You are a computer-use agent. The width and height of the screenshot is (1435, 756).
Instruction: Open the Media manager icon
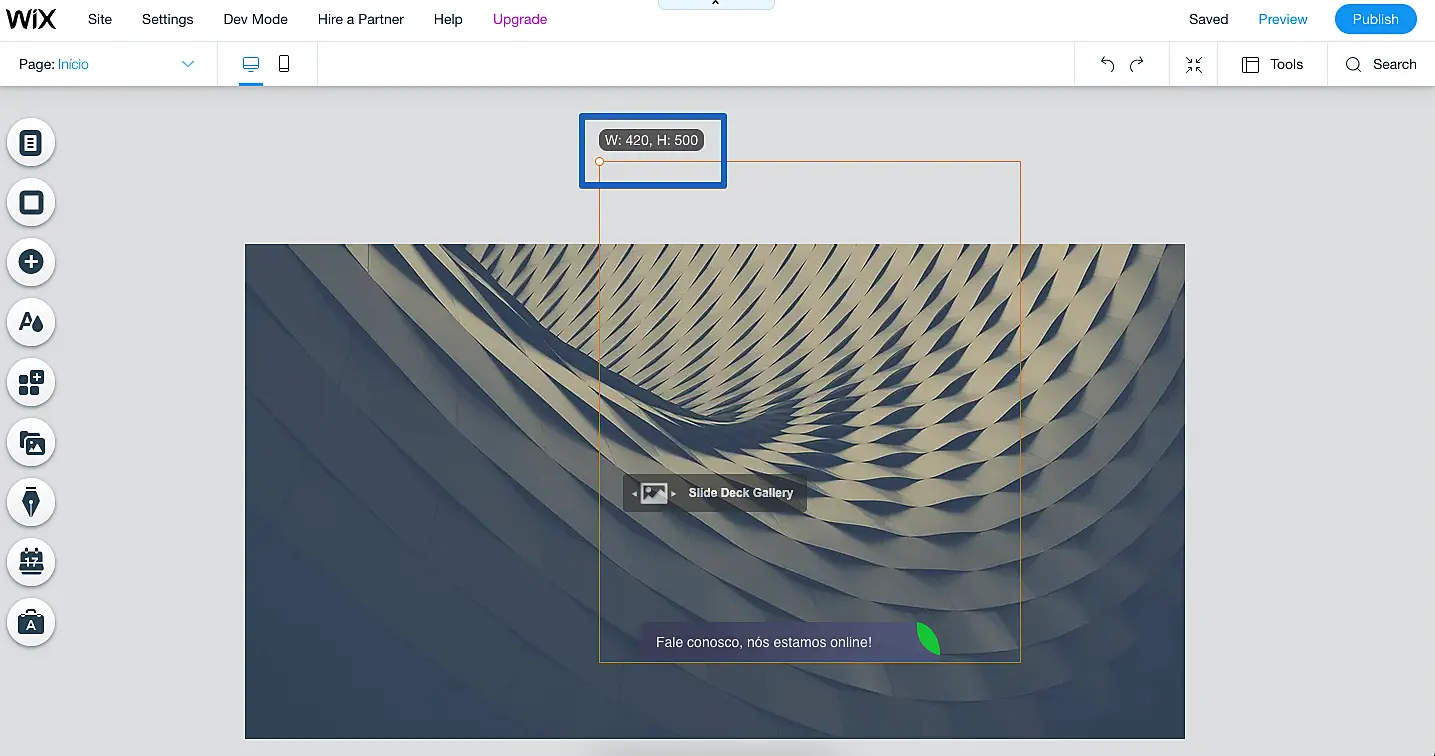coord(31,442)
